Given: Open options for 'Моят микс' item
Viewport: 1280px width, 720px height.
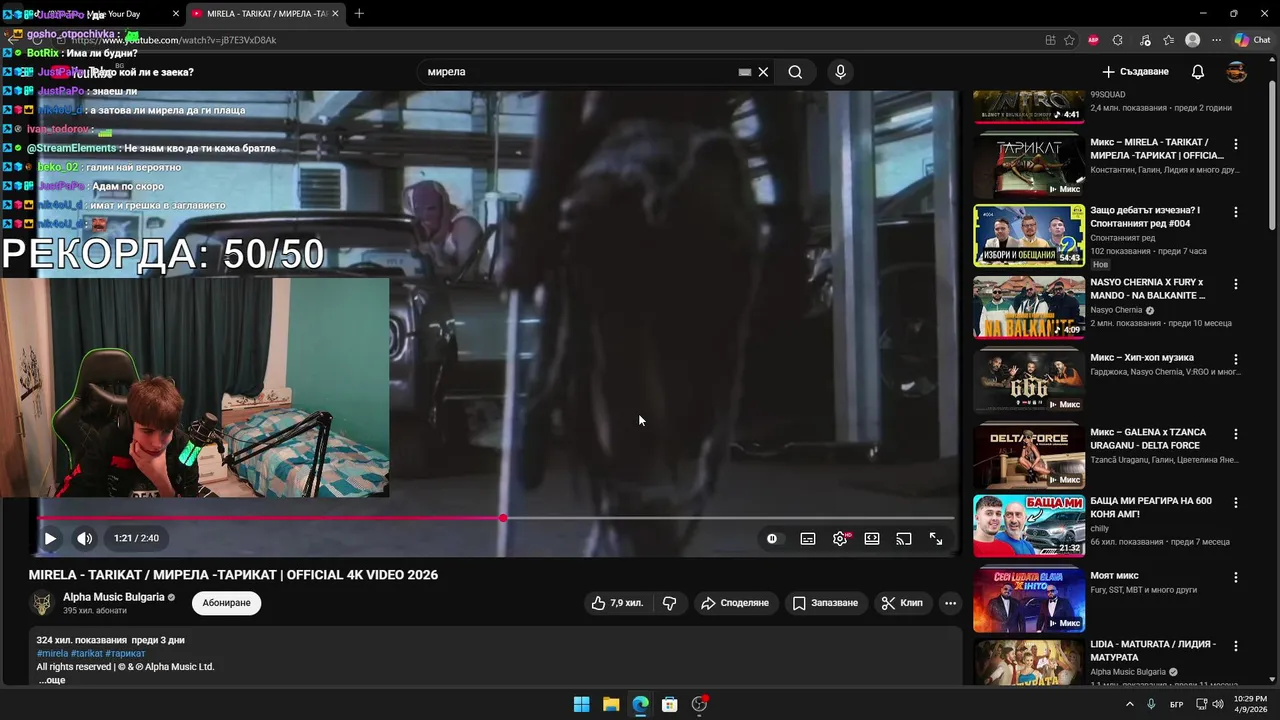Looking at the screenshot, I should [1236, 577].
